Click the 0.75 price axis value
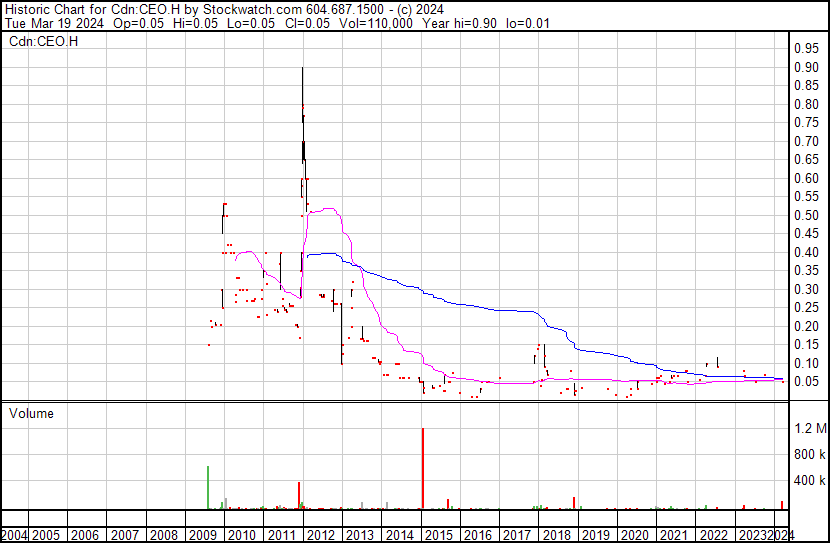The image size is (830, 543). [807, 123]
